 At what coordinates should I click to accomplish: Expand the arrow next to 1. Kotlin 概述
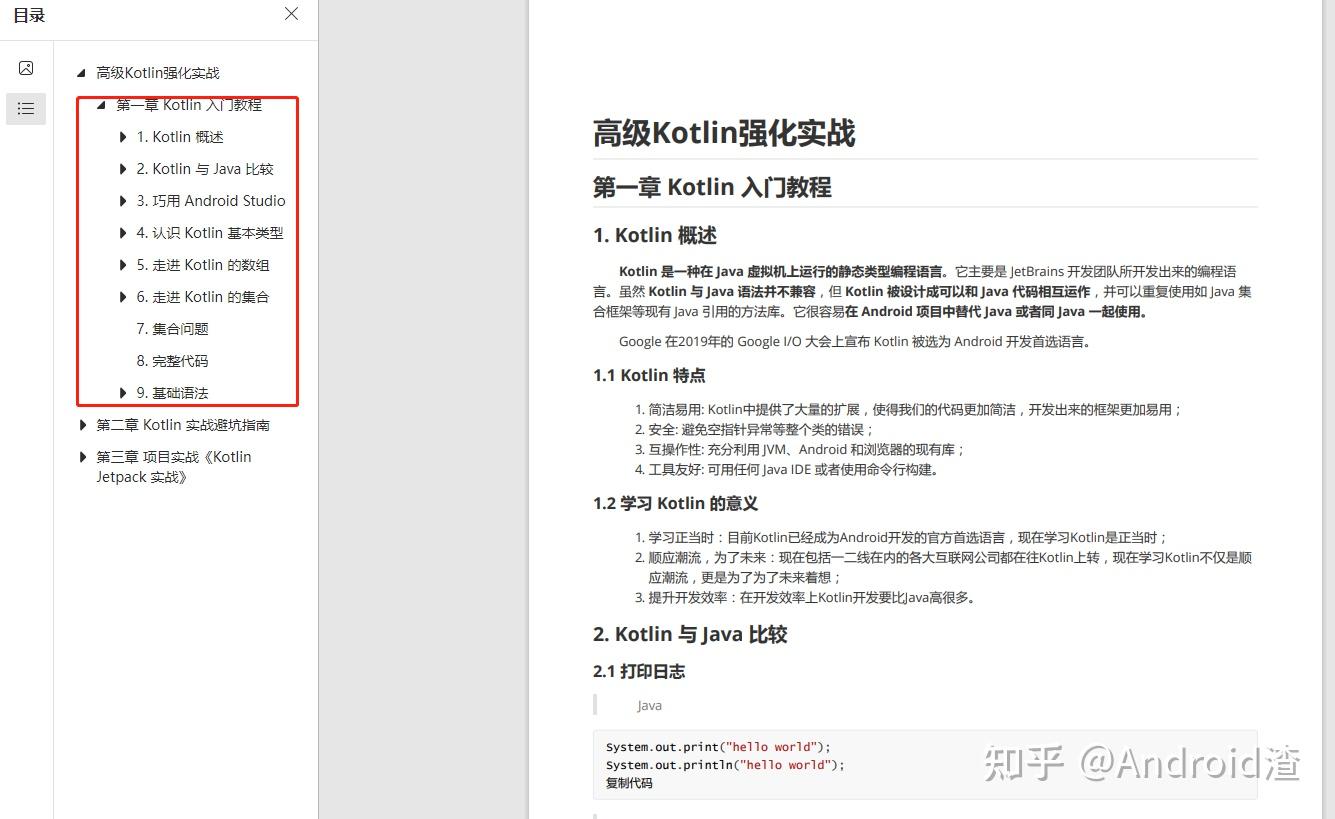tap(121, 136)
